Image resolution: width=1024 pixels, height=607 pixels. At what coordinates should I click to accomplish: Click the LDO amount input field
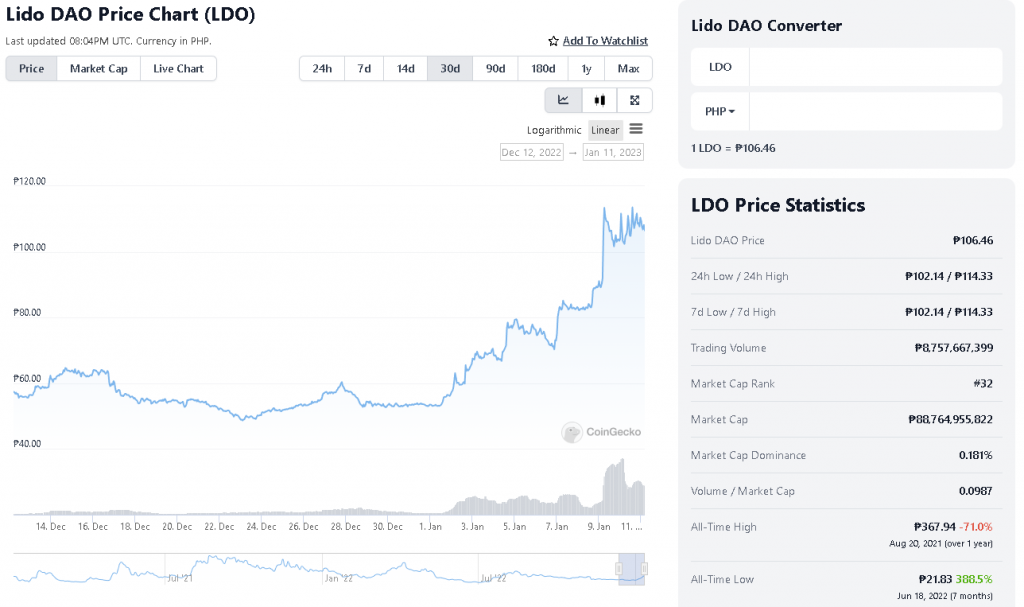pos(875,67)
